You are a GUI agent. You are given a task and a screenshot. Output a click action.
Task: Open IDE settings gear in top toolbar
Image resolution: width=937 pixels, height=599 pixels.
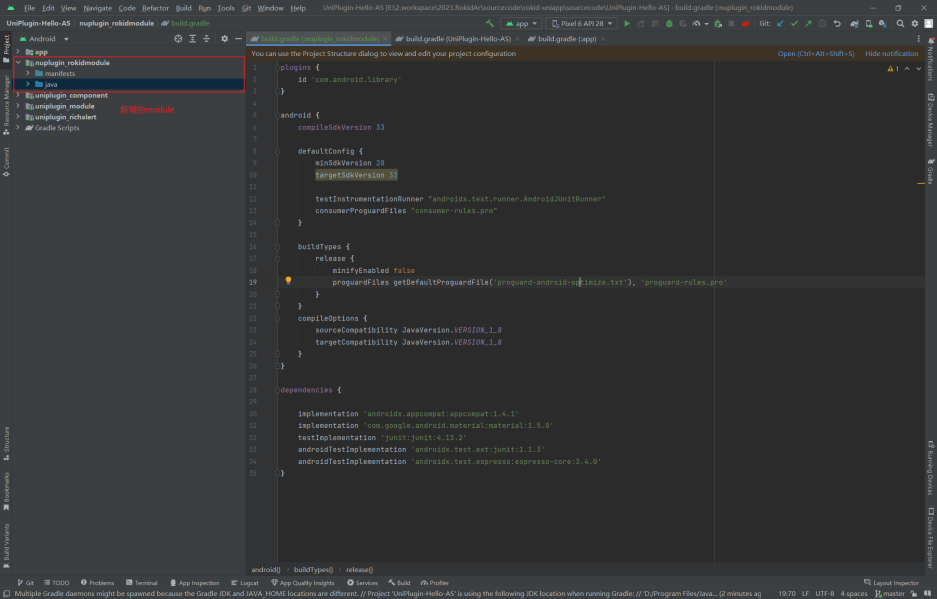point(915,23)
